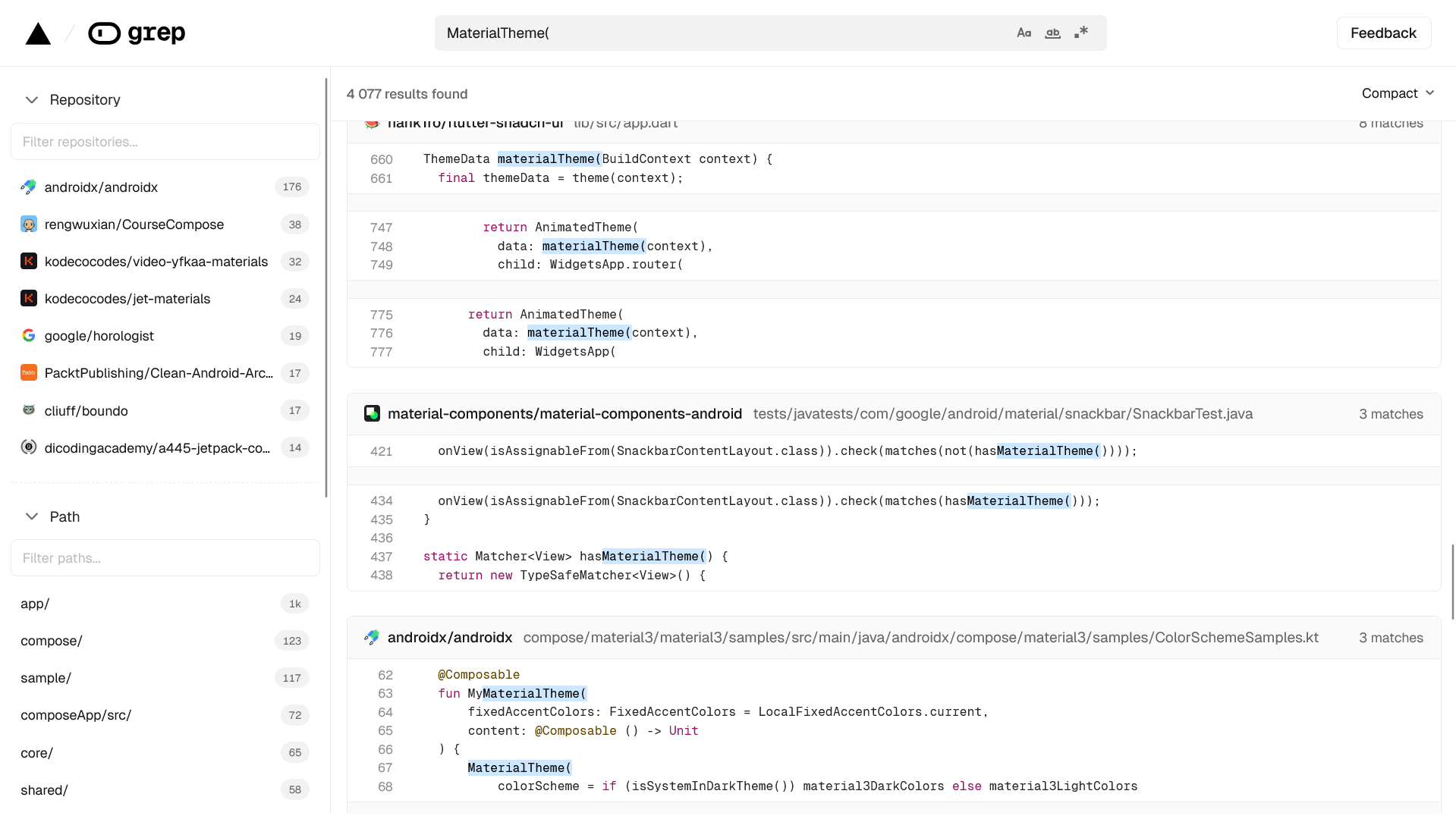The width and height of the screenshot is (1456, 819).
Task: Filter by kodecocodes/video-yfkaa-materials repository
Action: [x=165, y=261]
